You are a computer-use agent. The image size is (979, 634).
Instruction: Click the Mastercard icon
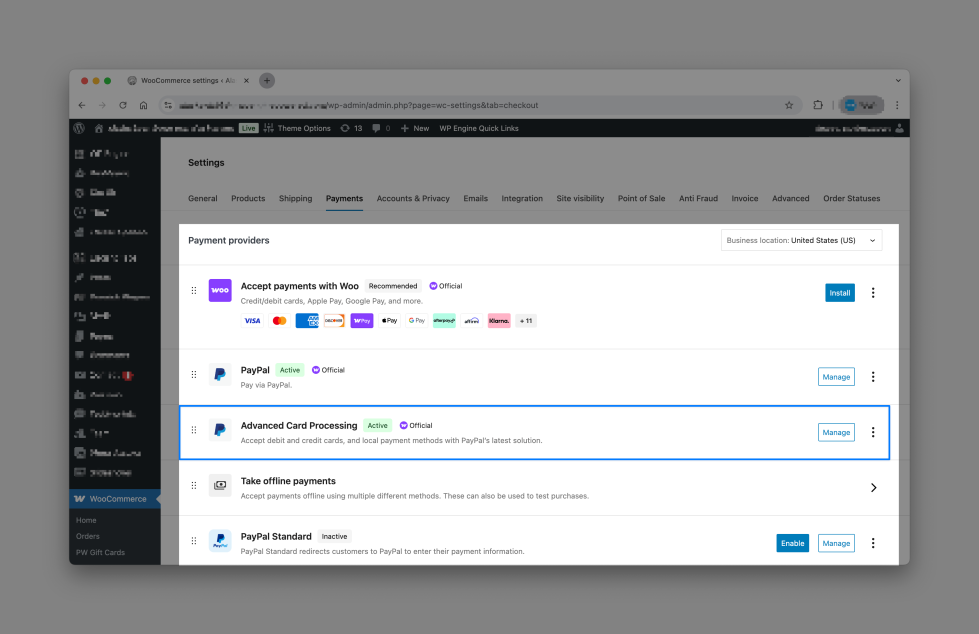pyautogui.click(x=280, y=321)
